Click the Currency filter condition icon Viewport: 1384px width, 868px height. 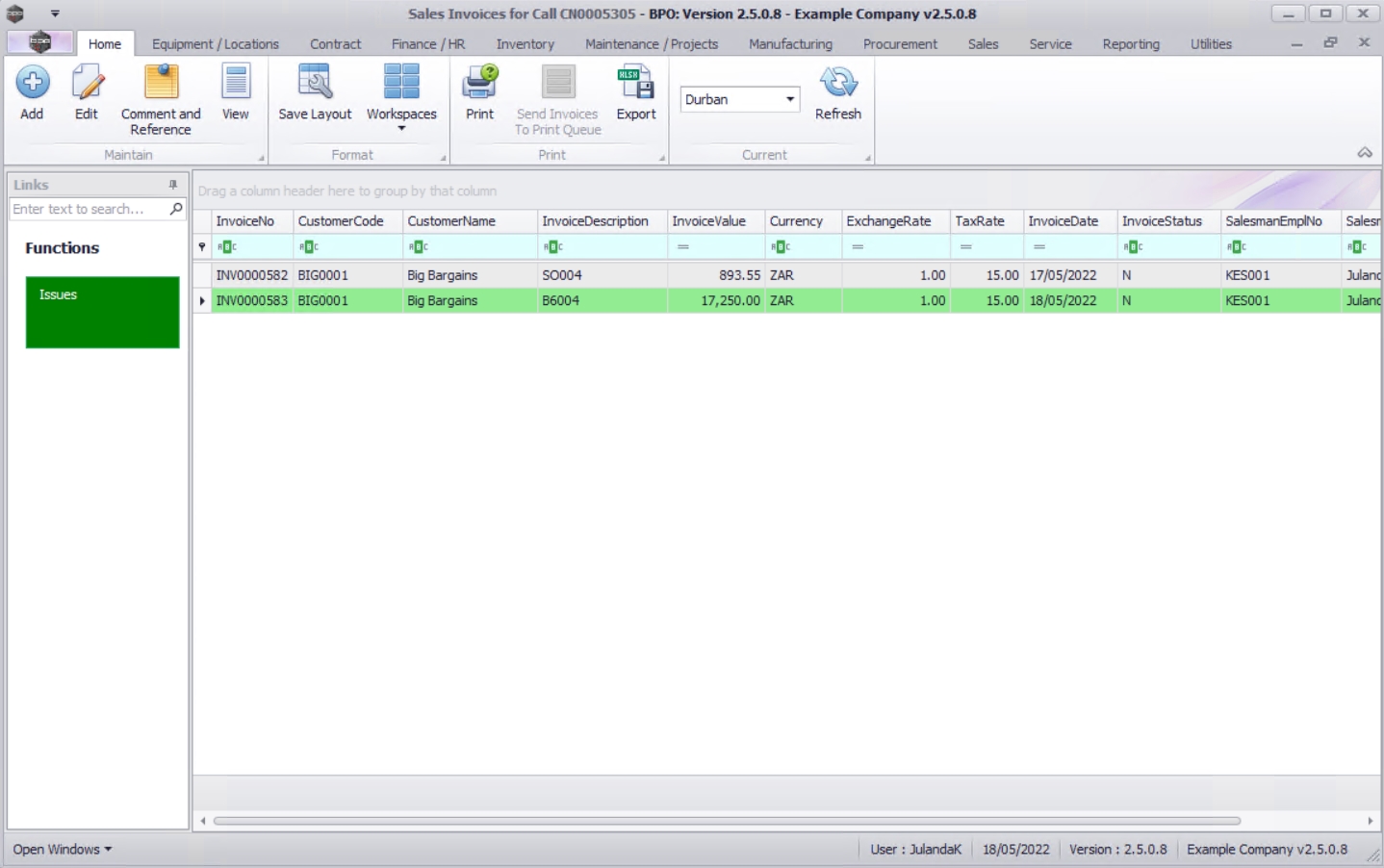[x=780, y=247]
